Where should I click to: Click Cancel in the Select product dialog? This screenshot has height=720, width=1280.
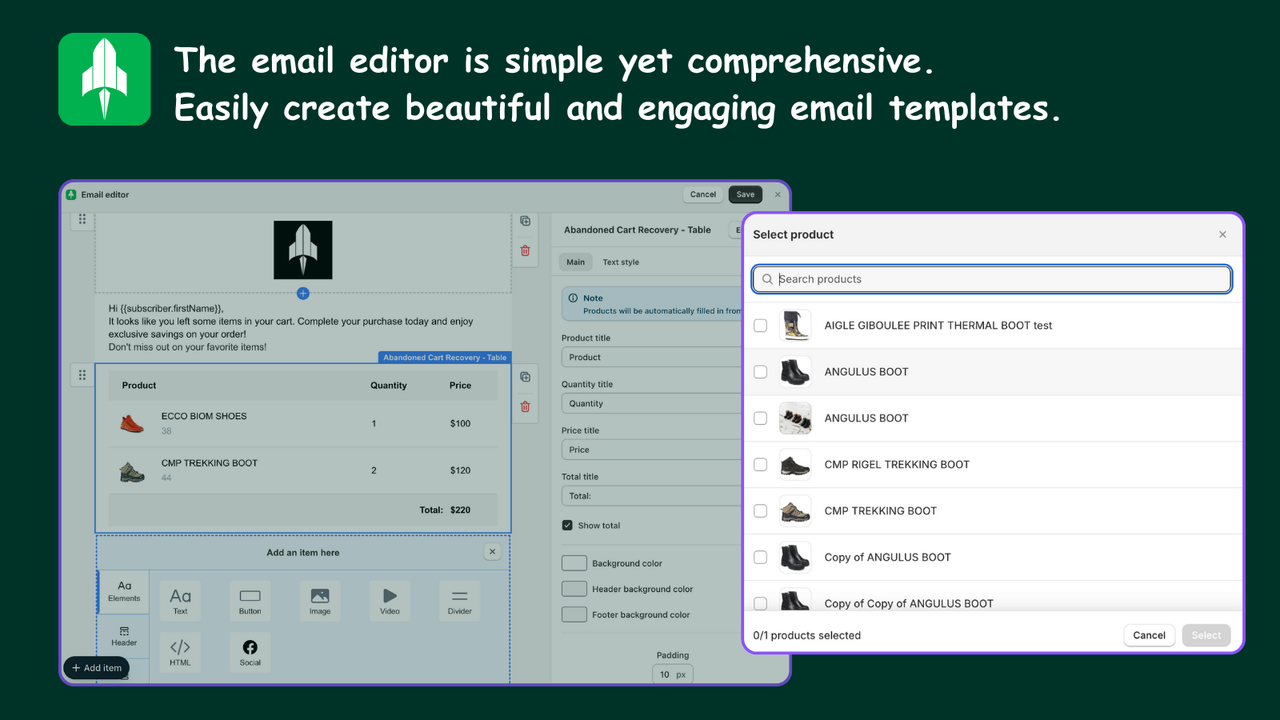[1149, 635]
